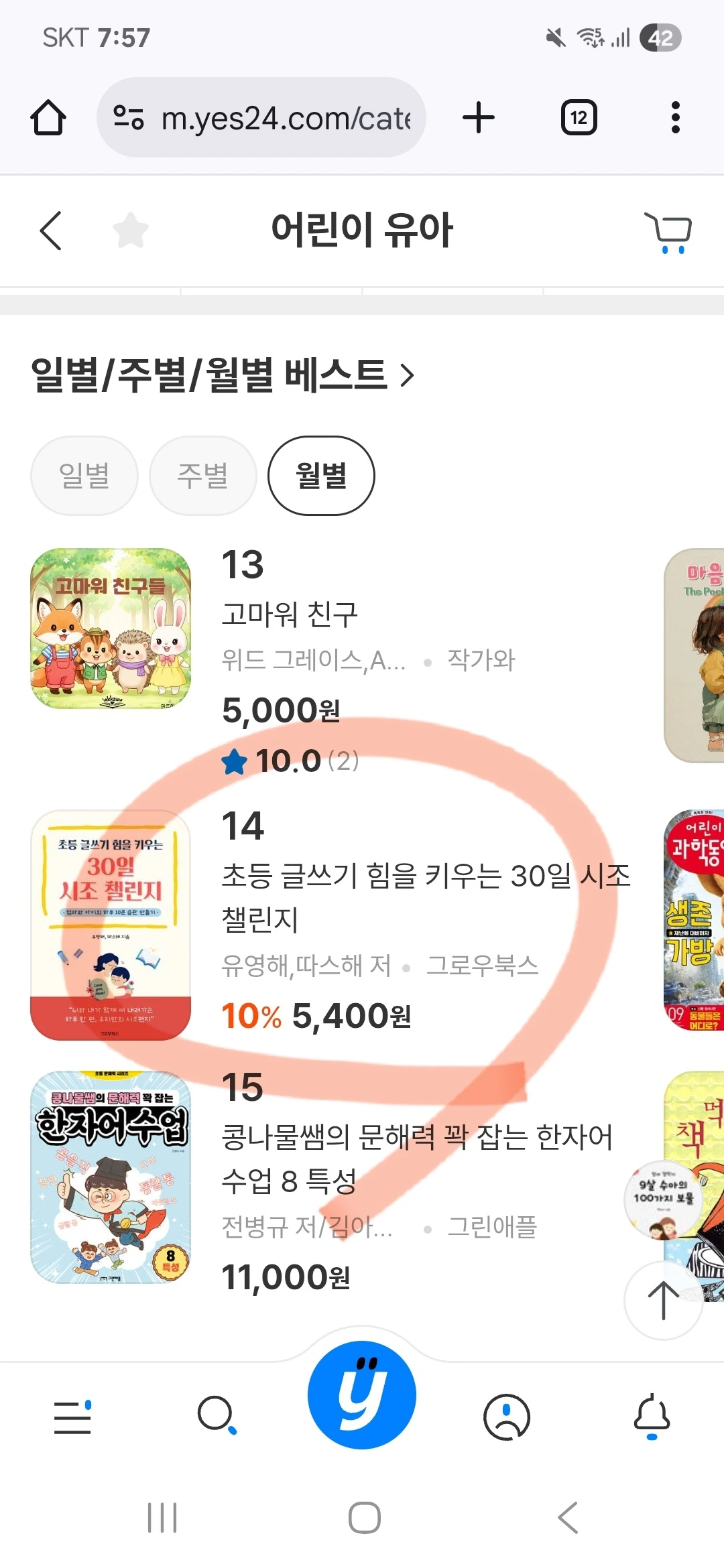Viewport: 724px width, 1568px height.
Task: Tap the browser home icon
Action: tap(48, 118)
